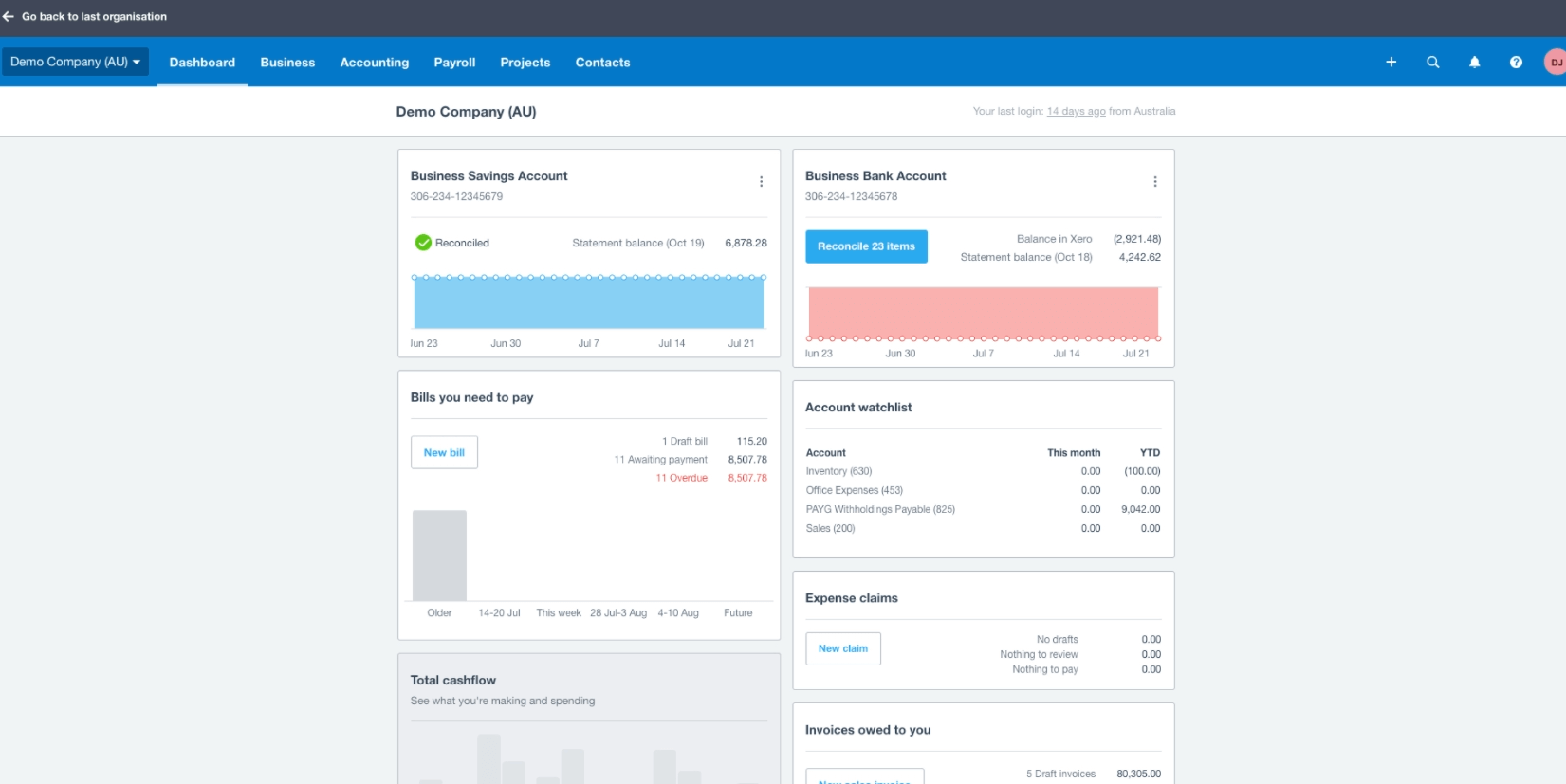Open the 1 Draft bill link
Image resolution: width=1566 pixels, height=784 pixels.
(685, 442)
